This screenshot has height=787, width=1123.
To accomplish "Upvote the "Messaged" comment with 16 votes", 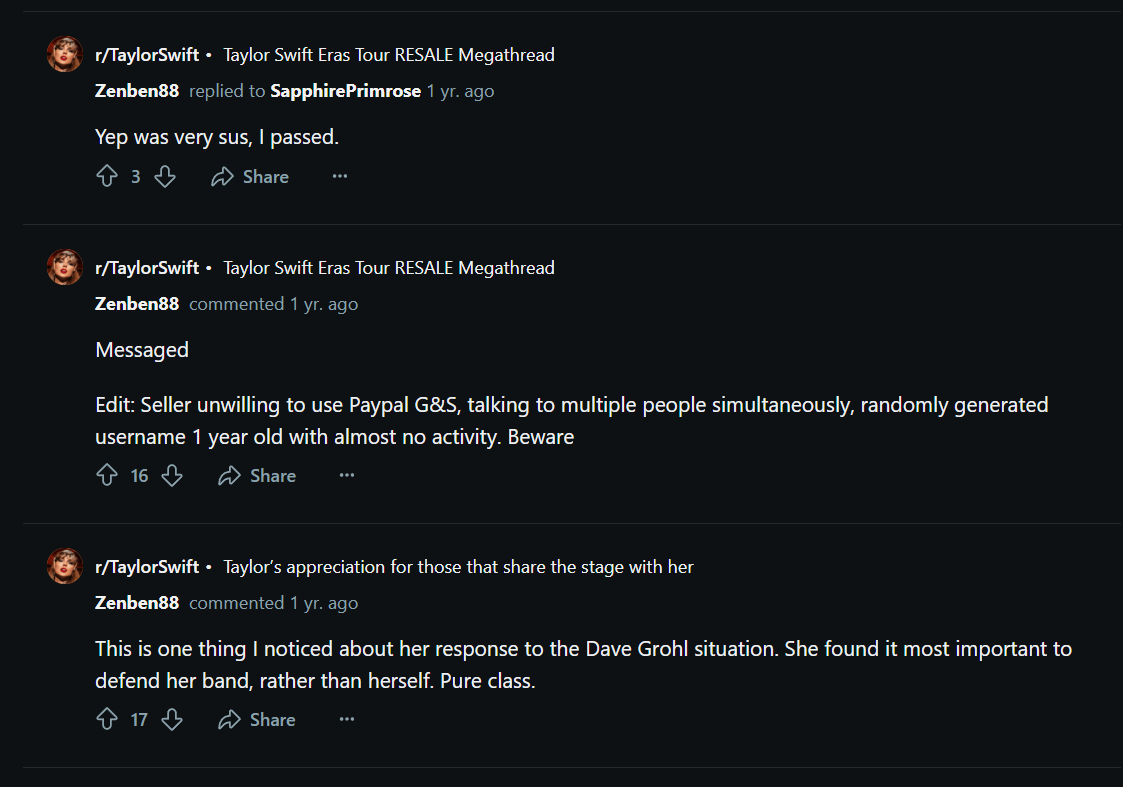I will (107, 476).
